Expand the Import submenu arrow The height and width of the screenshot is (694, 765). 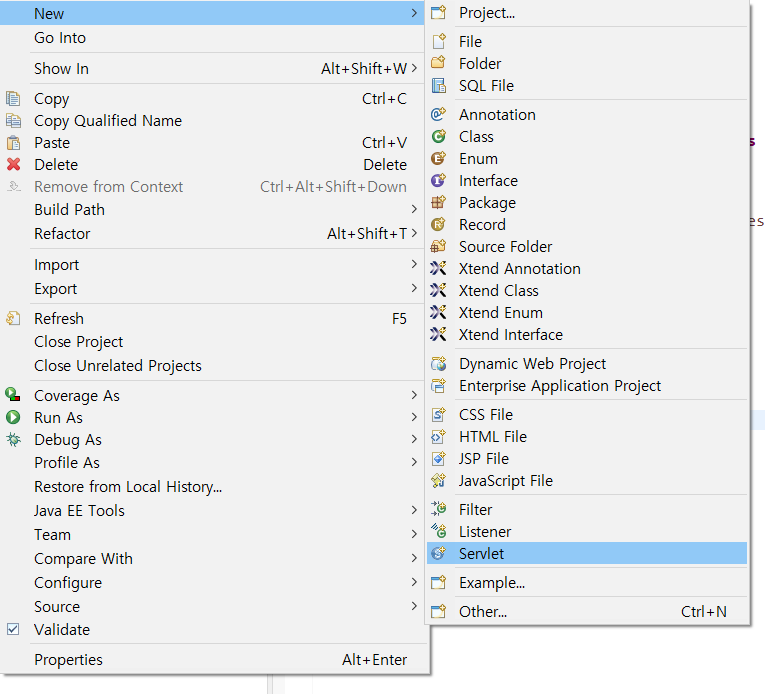coord(414,264)
